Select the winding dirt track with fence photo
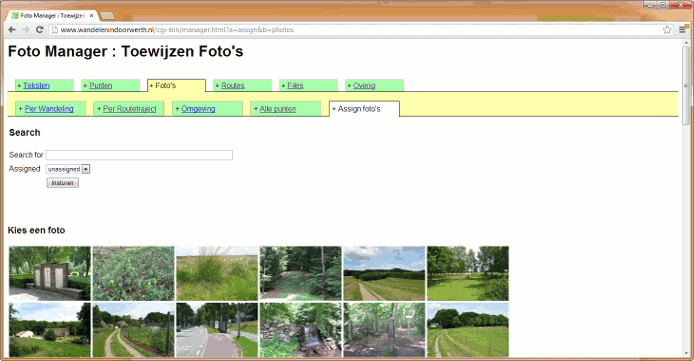 click(133, 330)
